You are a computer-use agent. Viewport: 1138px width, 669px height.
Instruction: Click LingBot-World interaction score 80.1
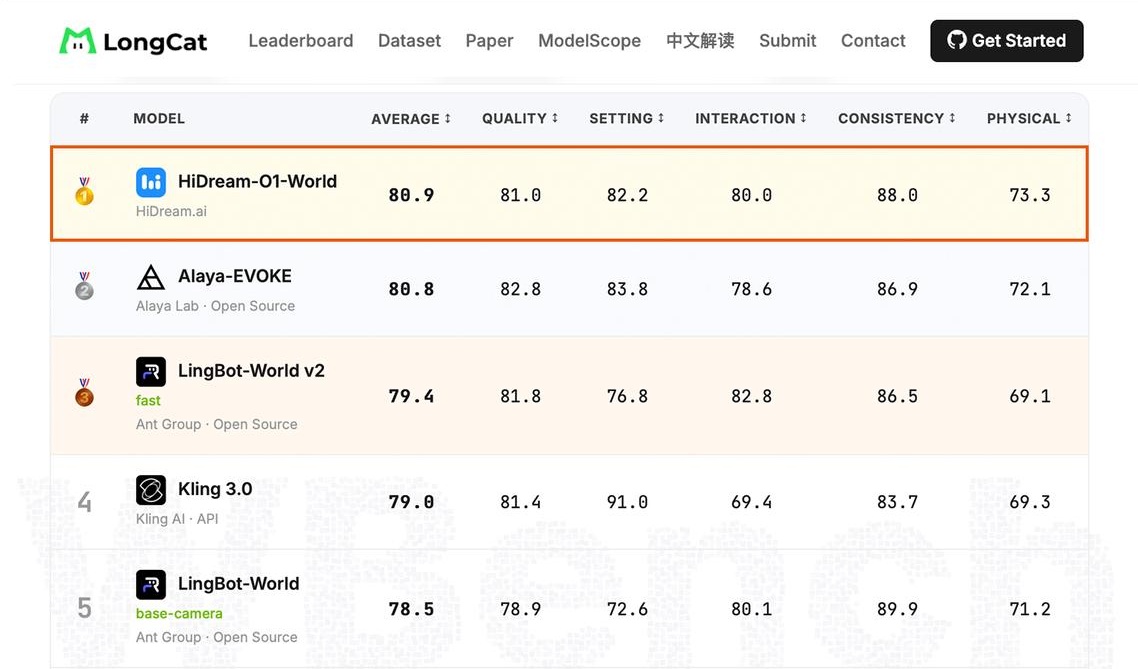[x=751, y=609]
